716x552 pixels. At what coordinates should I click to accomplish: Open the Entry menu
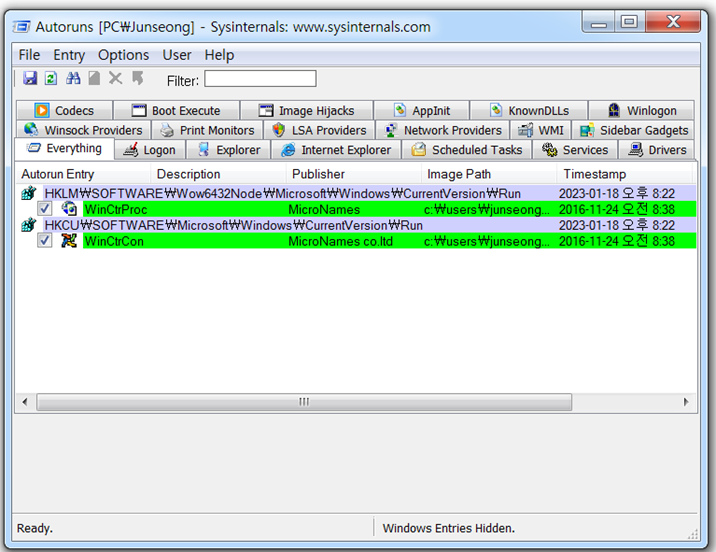69,55
